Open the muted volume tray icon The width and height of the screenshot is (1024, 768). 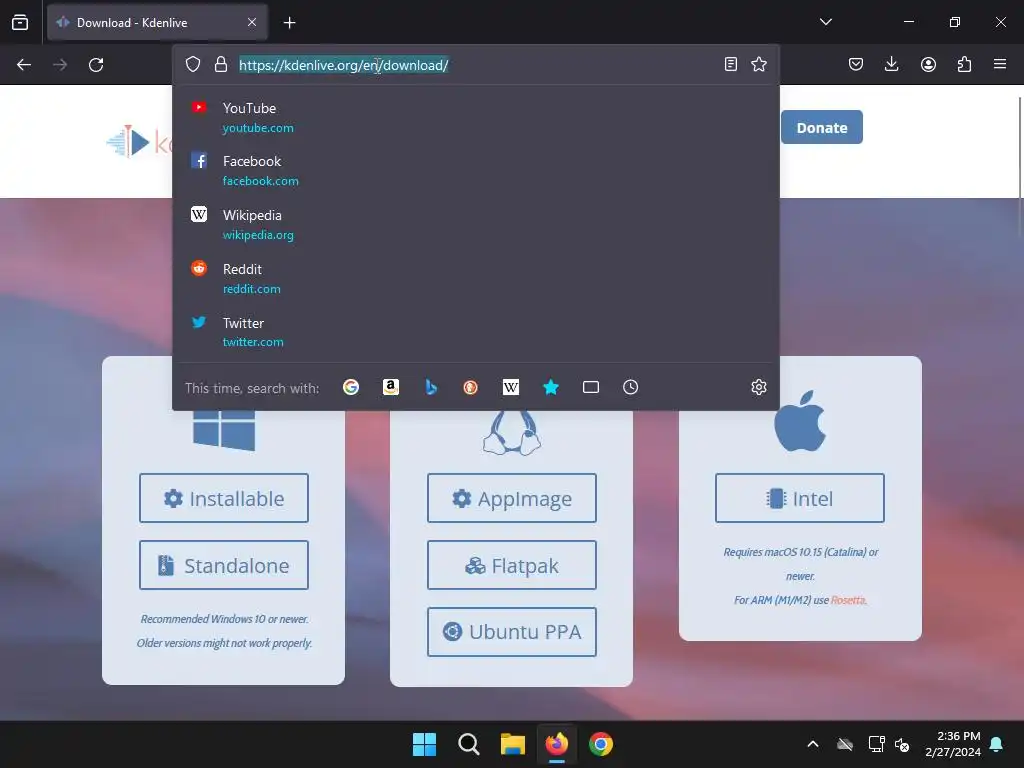click(x=902, y=744)
